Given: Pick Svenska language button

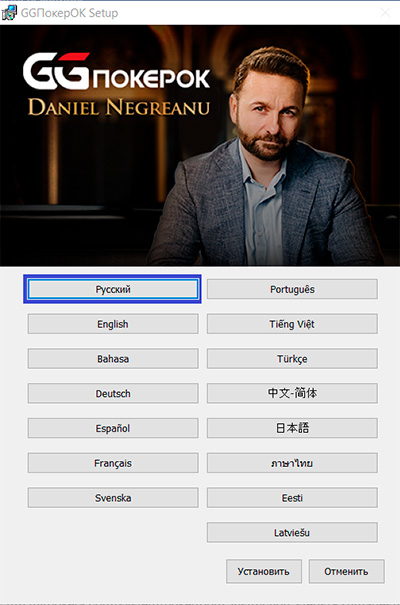Looking at the screenshot, I should point(113,497).
